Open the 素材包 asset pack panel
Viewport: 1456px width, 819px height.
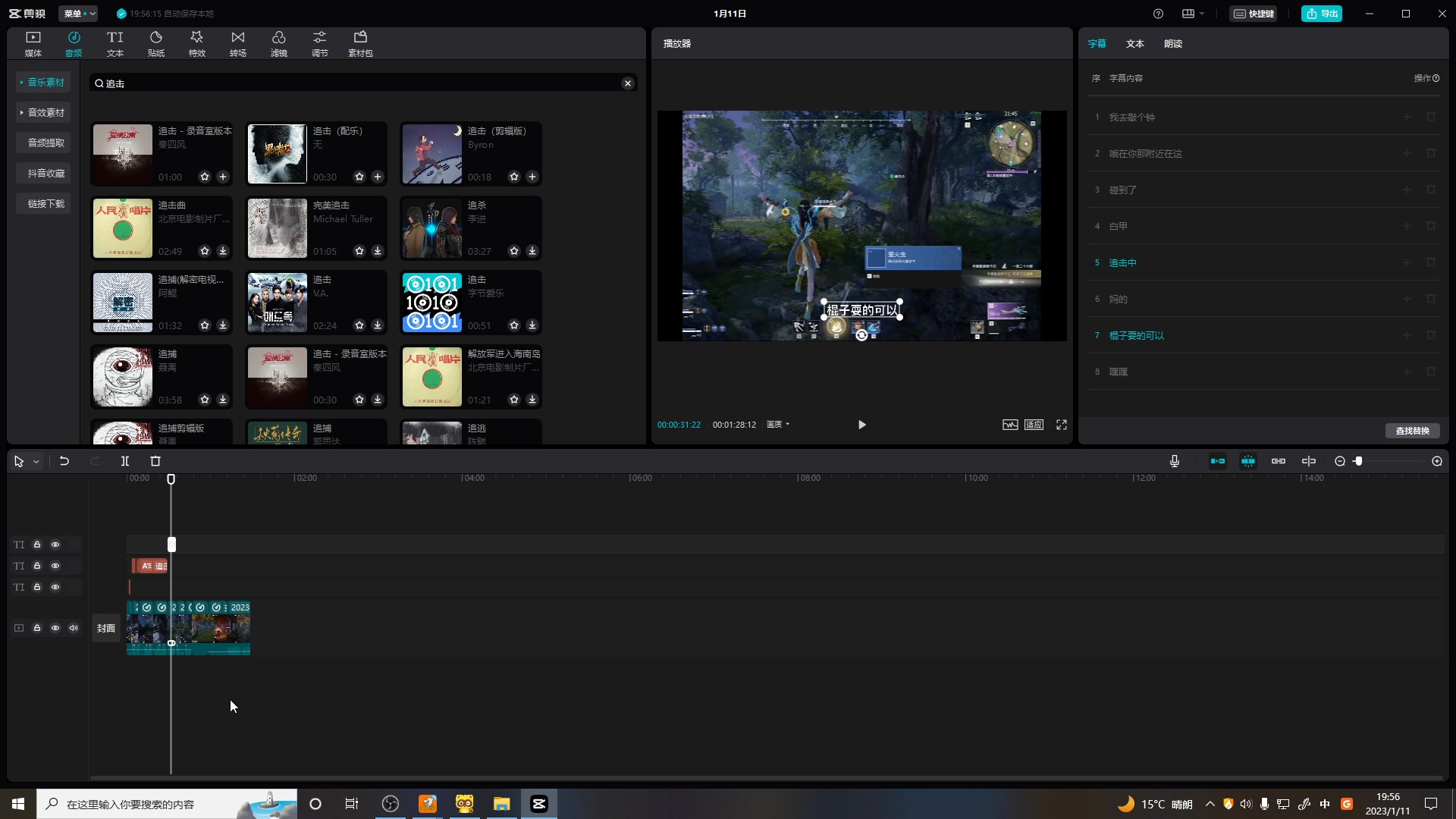click(360, 44)
